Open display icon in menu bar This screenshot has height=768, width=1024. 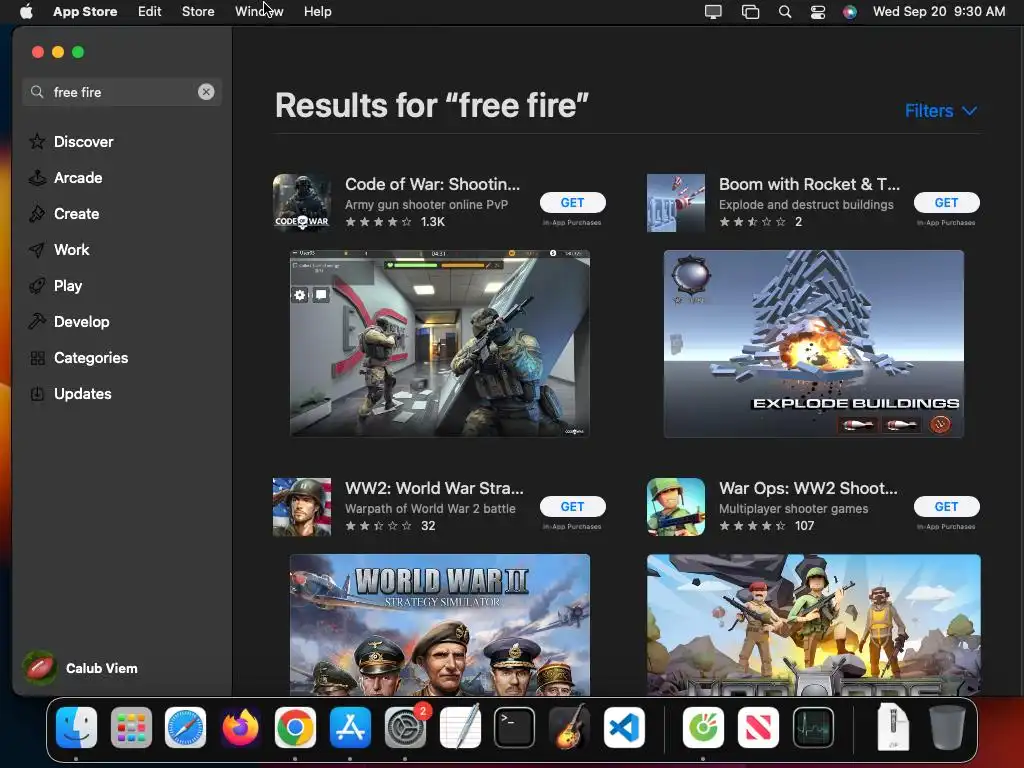[x=713, y=11]
